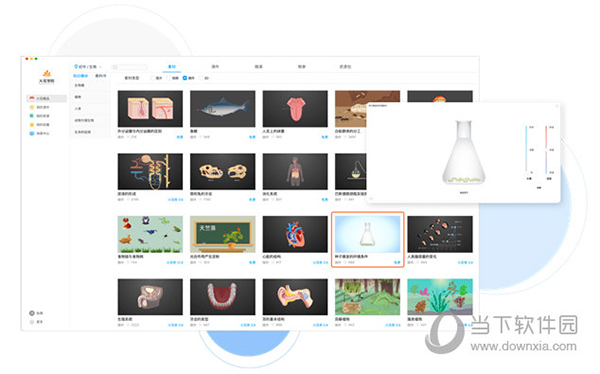Open the male reproductive system thumbnail
Image resolution: width=600 pixels, height=374 pixels.
pyautogui.click(x=150, y=297)
